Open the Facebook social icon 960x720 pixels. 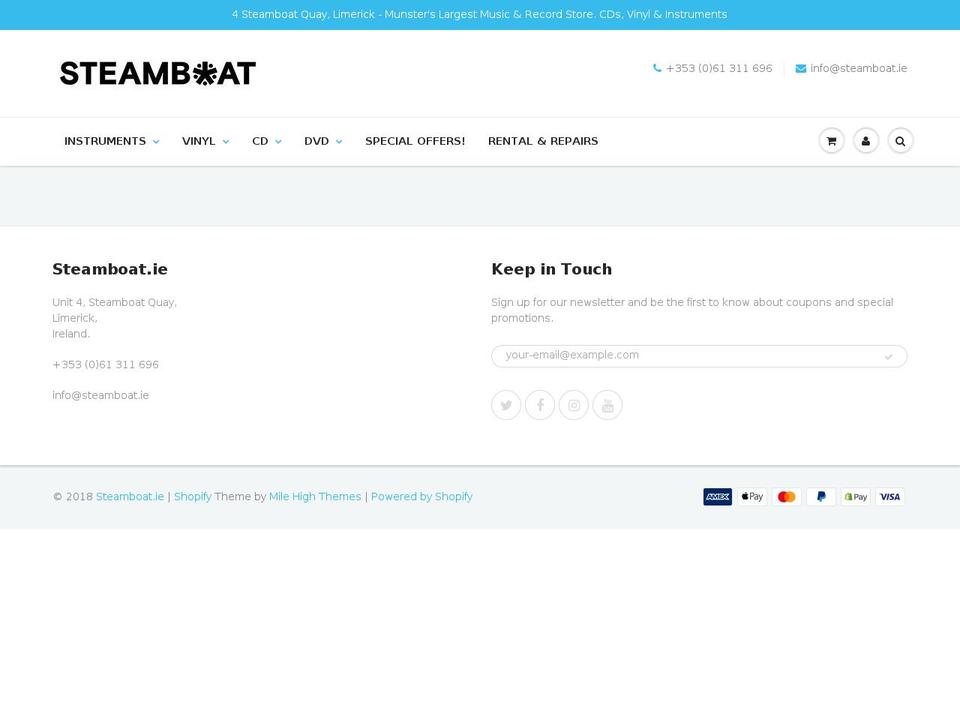(x=540, y=405)
